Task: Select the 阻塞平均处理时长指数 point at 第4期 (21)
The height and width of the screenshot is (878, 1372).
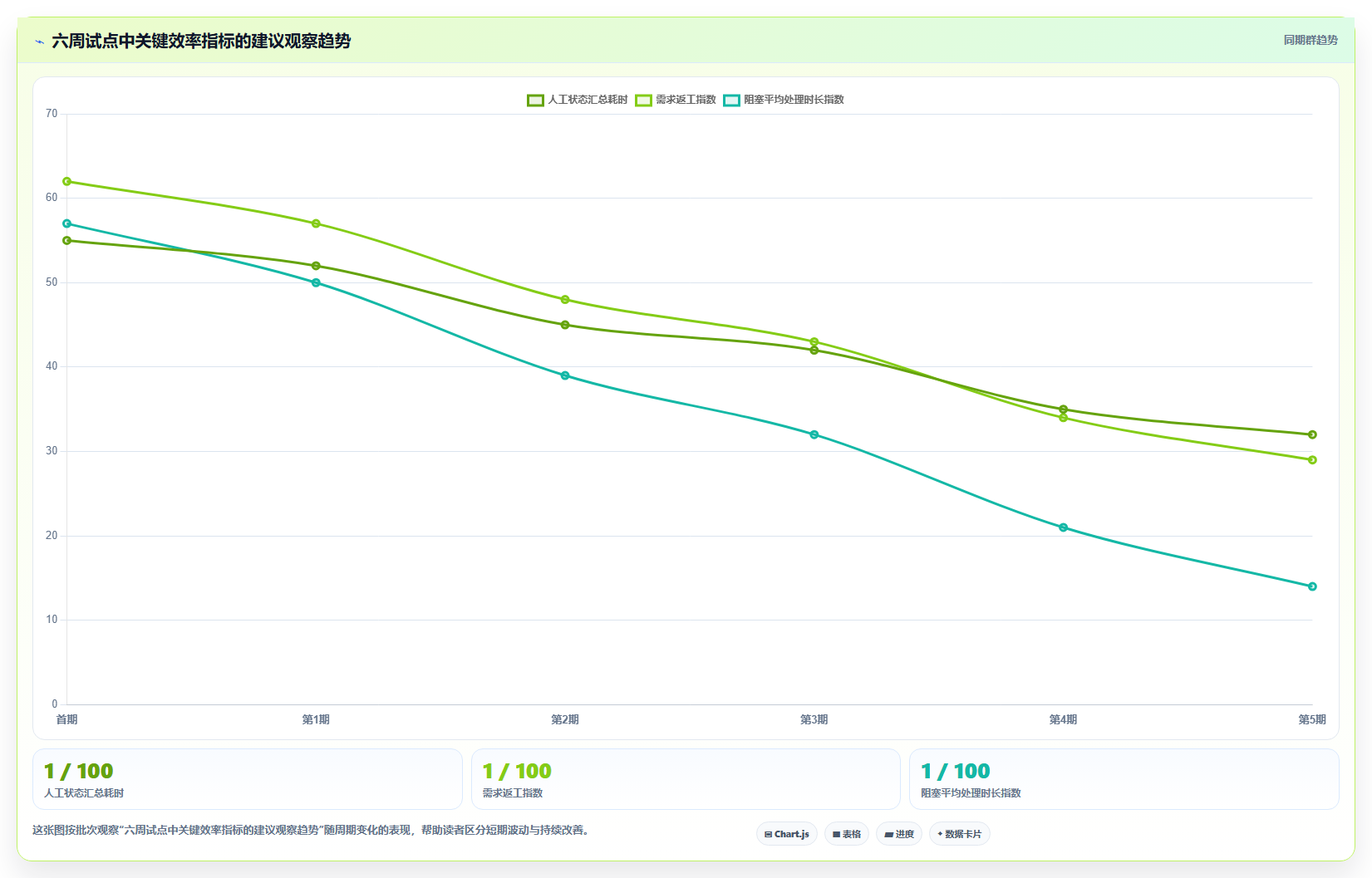Action: point(1063,527)
